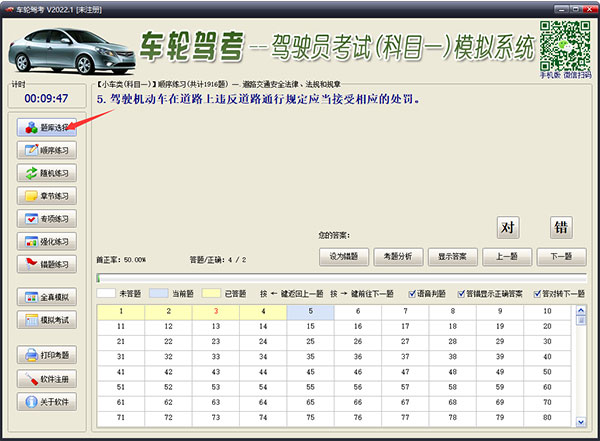This screenshot has width=600, height=441.
Task: Click 打印考题 print questions
Action: point(47,355)
